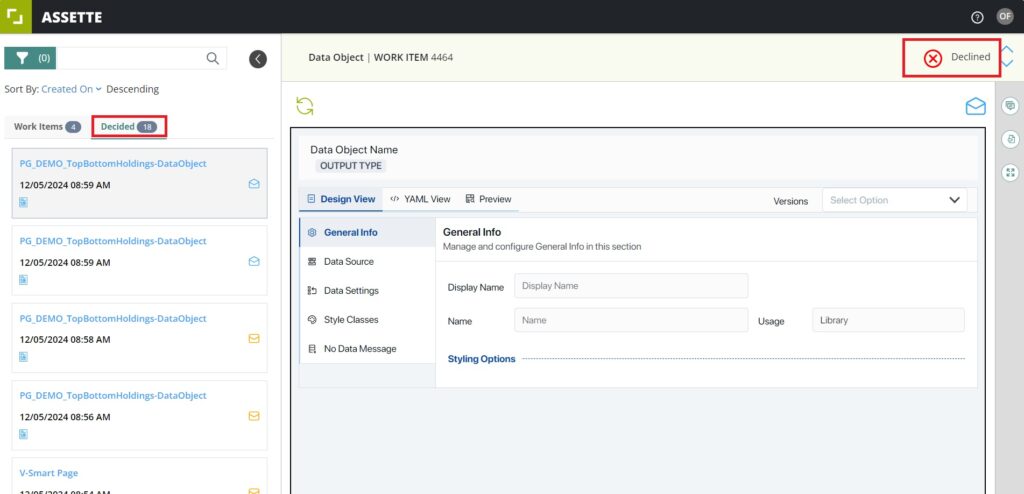Open the No Data Message section
This screenshot has height=494, width=1024.
point(367,348)
